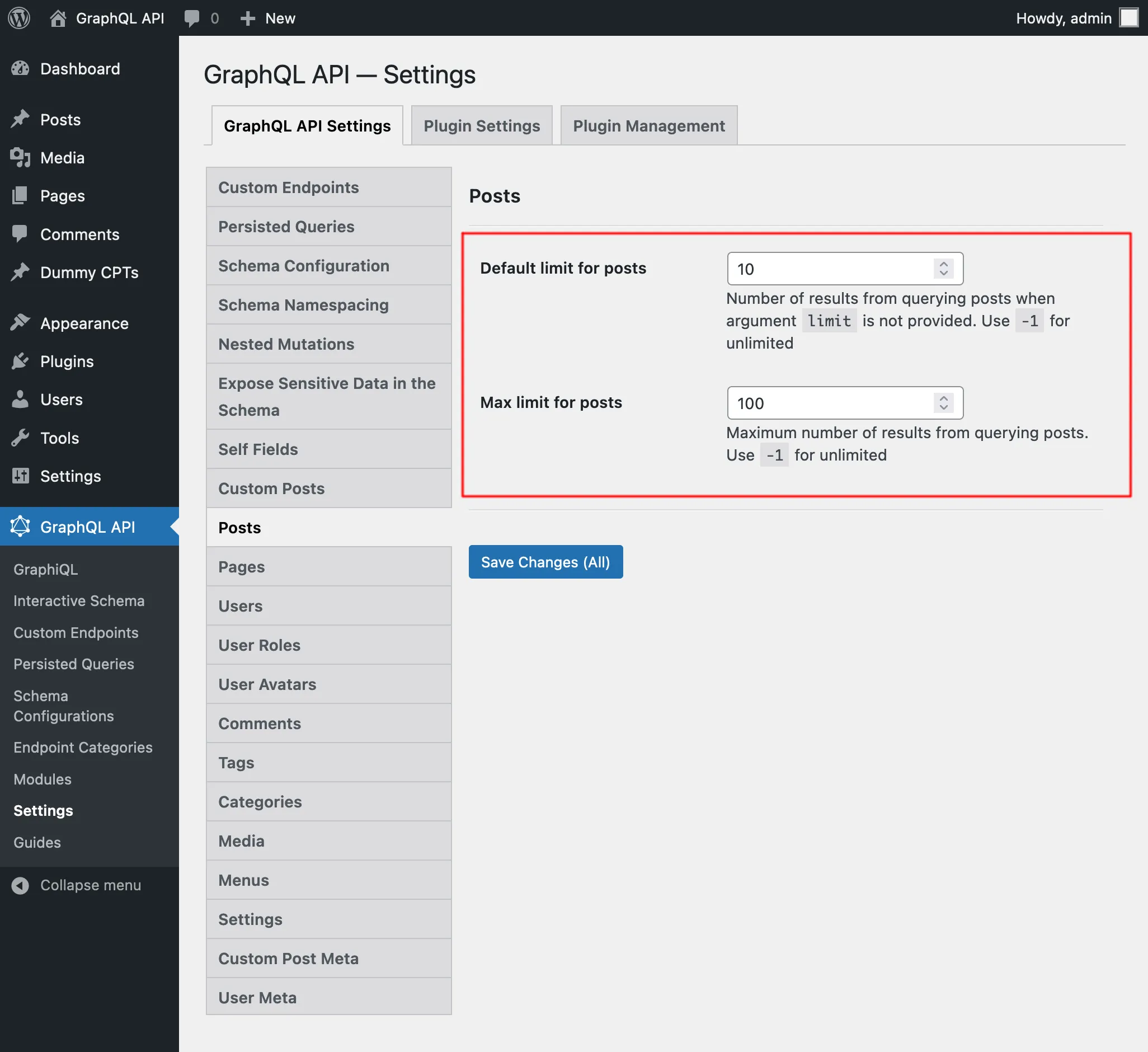This screenshot has width=1148, height=1052.
Task: Click the Tools wrench icon
Action: pyautogui.click(x=20, y=438)
